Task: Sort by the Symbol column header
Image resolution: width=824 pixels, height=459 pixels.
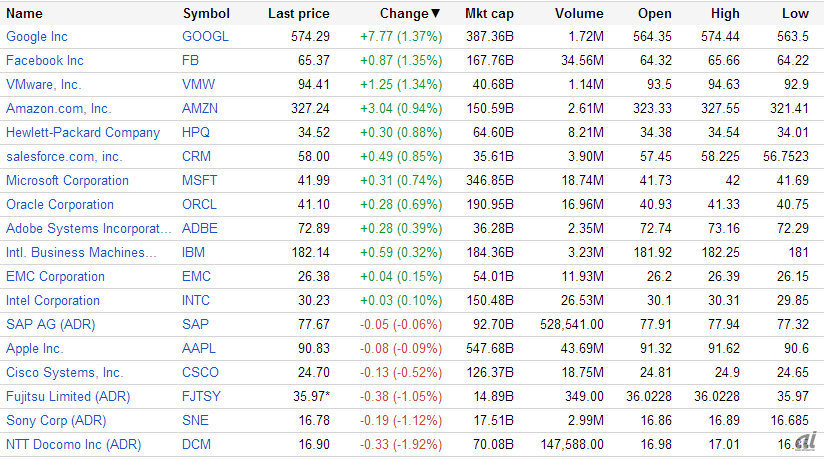Action: (206, 14)
